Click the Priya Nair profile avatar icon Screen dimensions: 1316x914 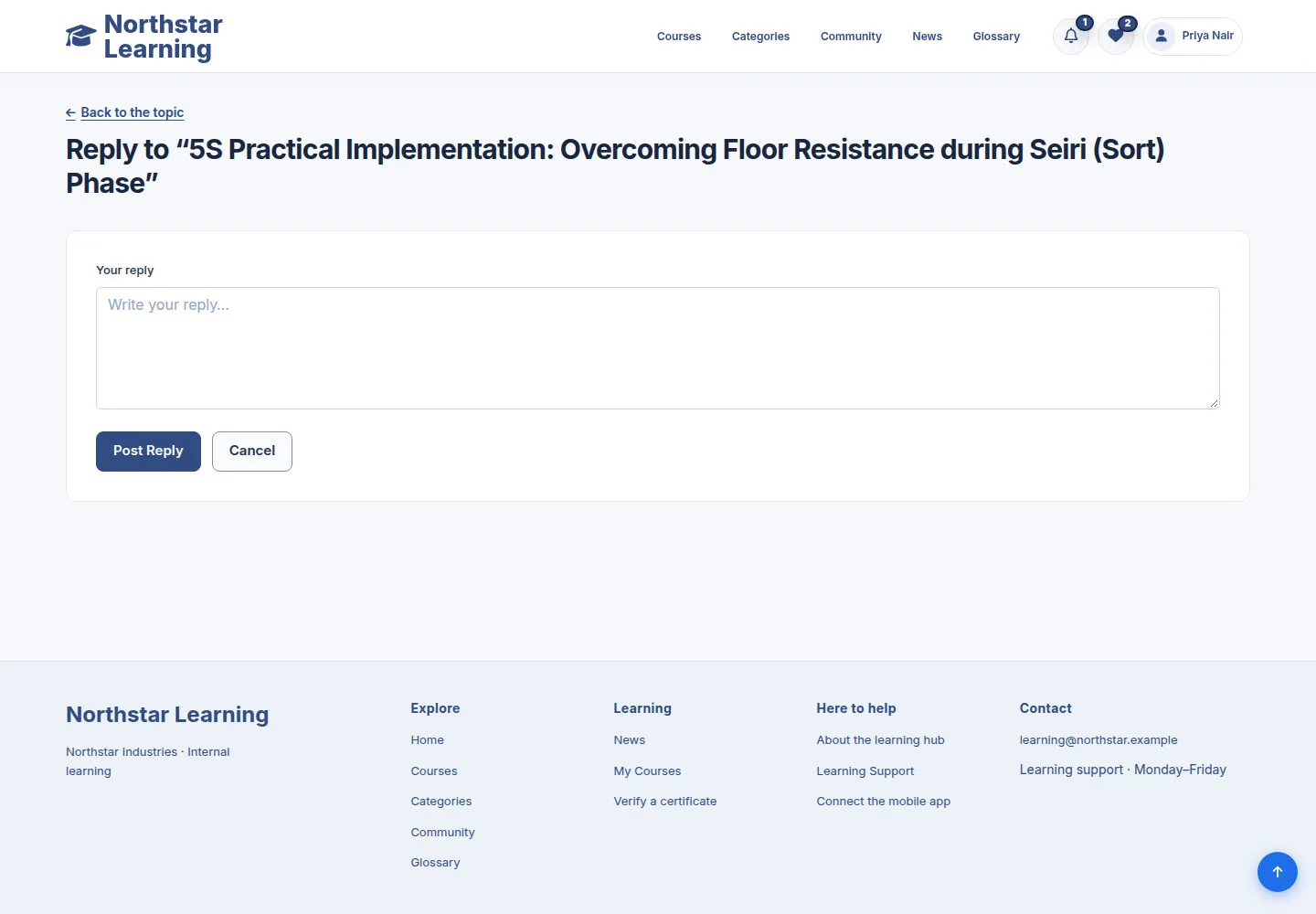[1161, 37]
